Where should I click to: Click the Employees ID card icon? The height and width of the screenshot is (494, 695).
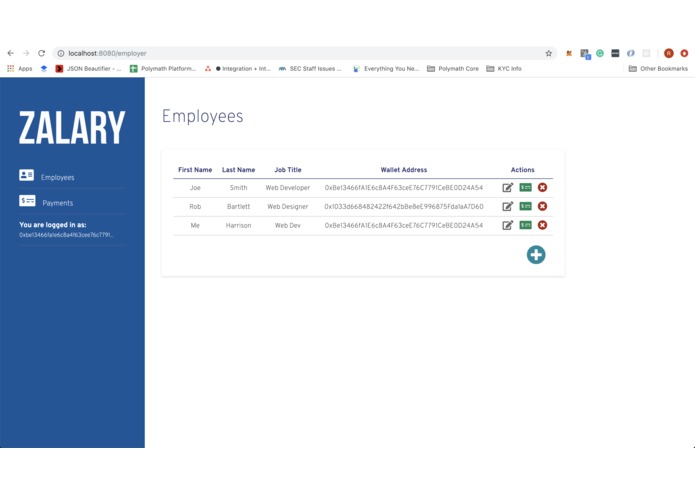[27, 175]
